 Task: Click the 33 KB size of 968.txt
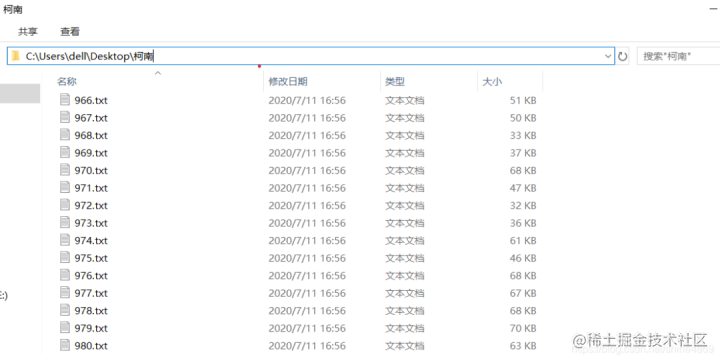pos(523,135)
